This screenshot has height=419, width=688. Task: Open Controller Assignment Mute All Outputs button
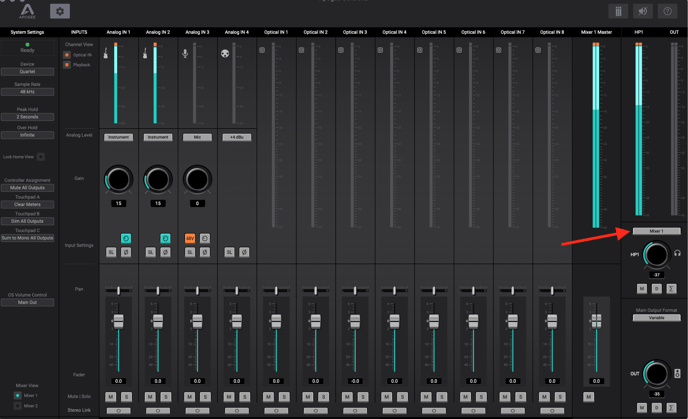[x=27, y=188]
